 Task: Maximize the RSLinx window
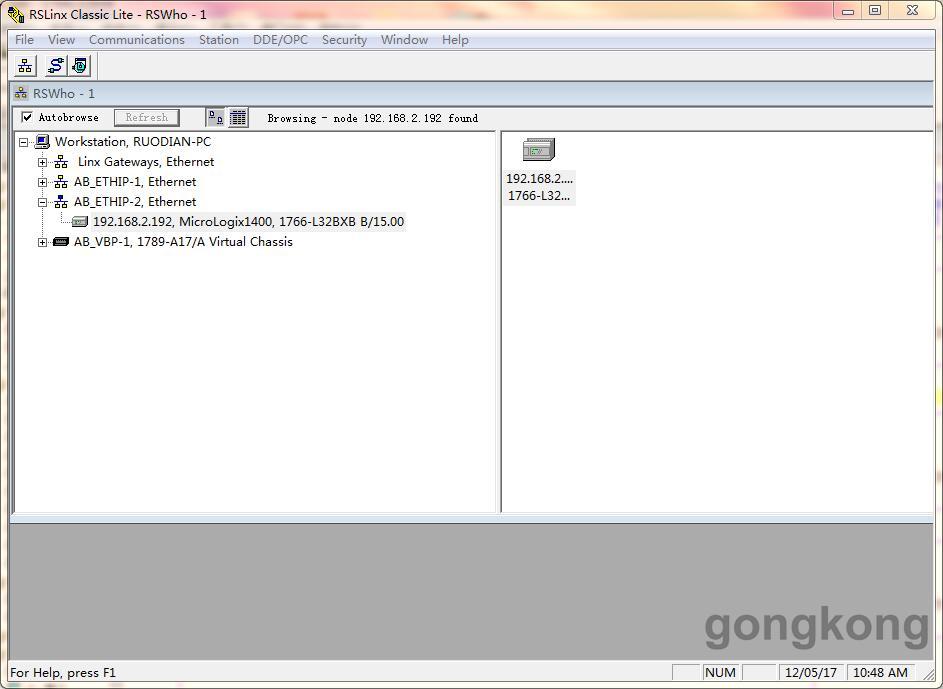876,11
